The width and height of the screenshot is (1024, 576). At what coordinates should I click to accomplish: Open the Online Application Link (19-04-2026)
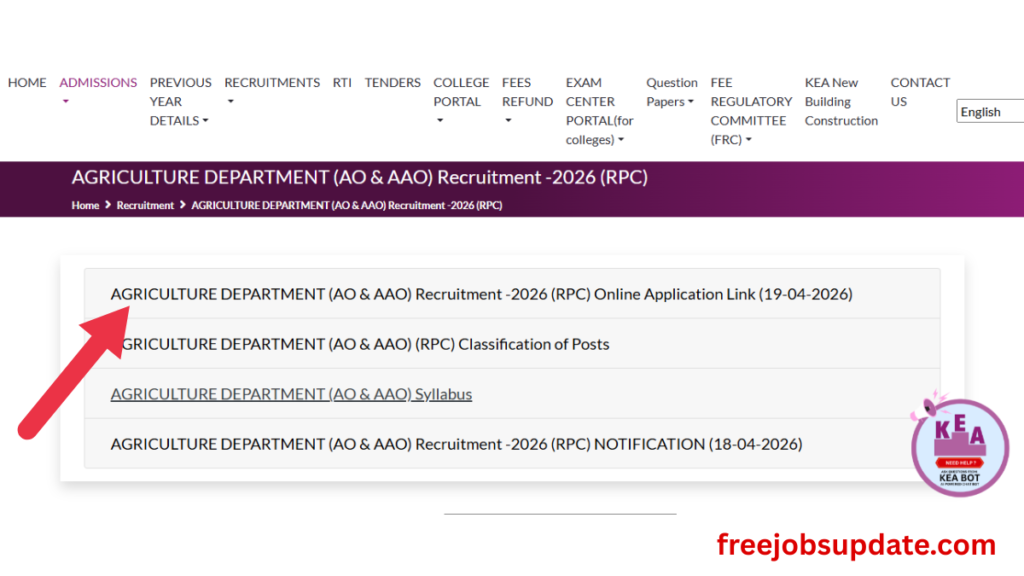(481, 294)
